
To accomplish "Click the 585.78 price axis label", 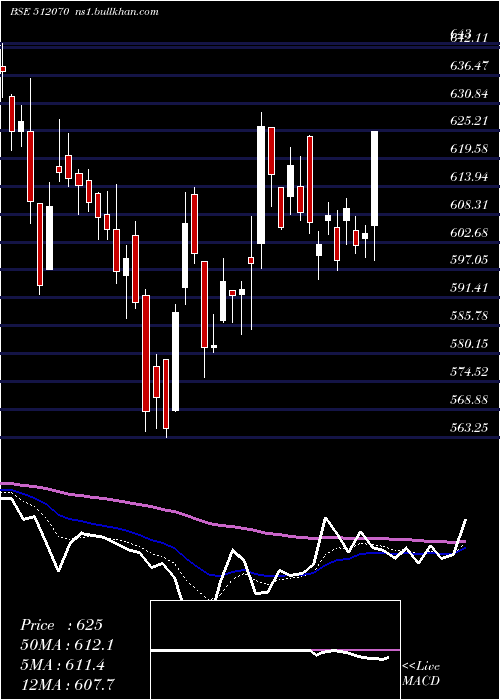I will coord(469,316).
